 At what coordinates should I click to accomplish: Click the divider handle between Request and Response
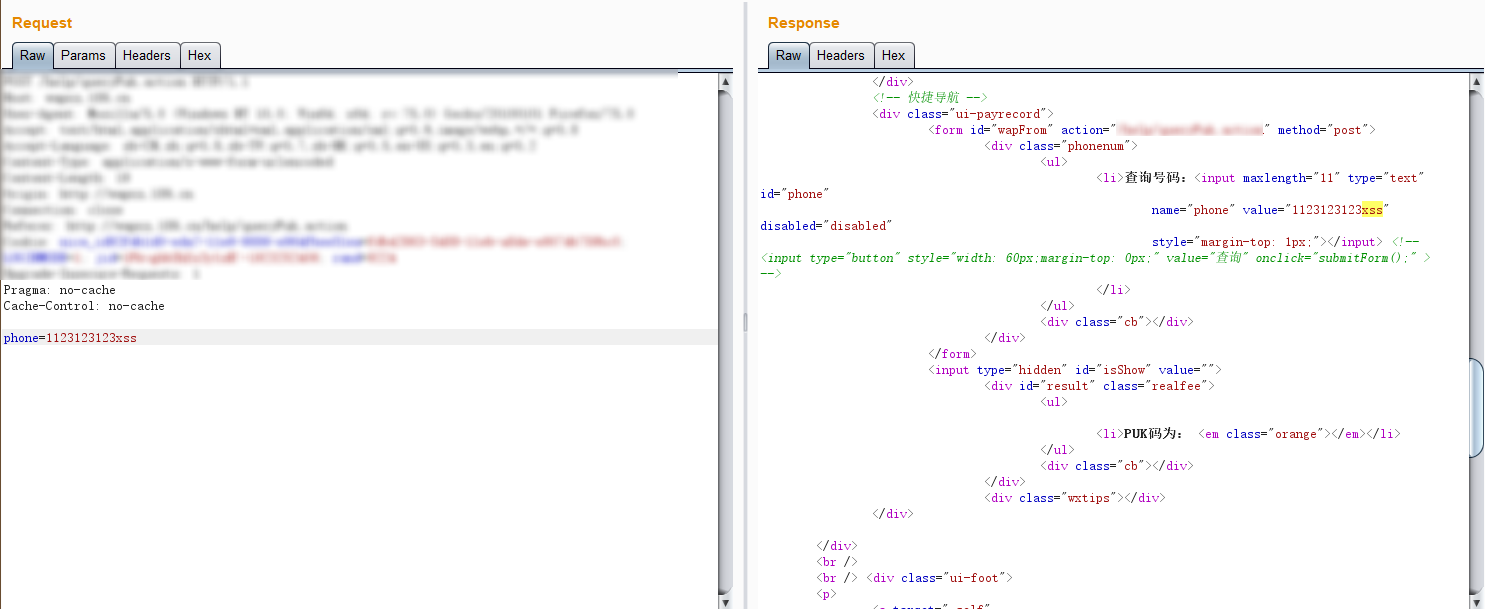click(743, 321)
